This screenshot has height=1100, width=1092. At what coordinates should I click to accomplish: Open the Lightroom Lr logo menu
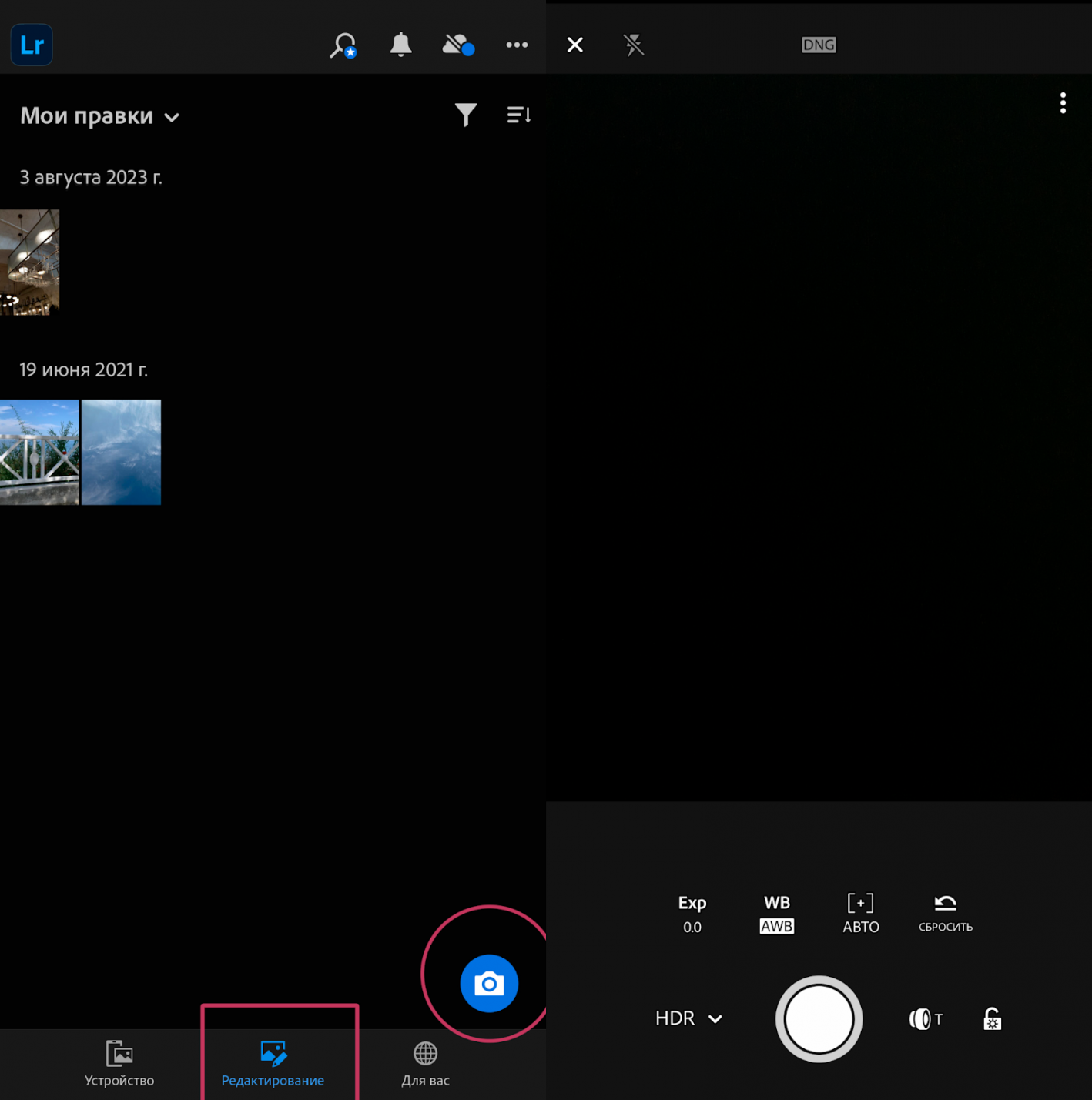[x=32, y=45]
